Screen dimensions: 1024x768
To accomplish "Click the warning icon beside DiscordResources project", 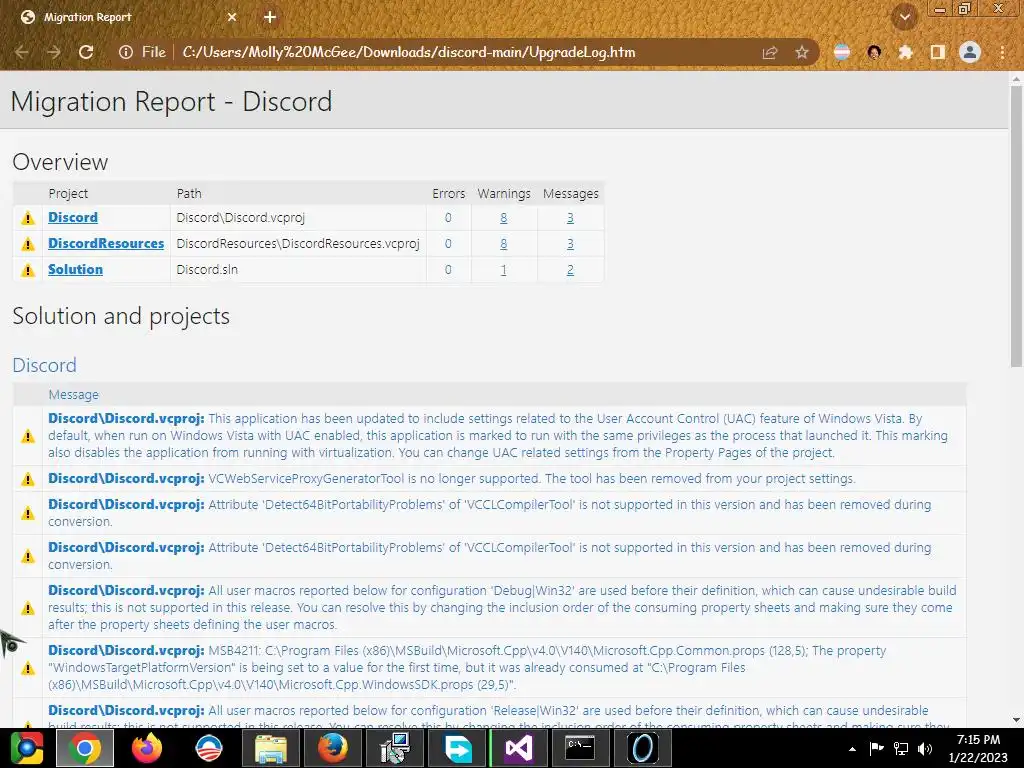I will click(x=27, y=244).
